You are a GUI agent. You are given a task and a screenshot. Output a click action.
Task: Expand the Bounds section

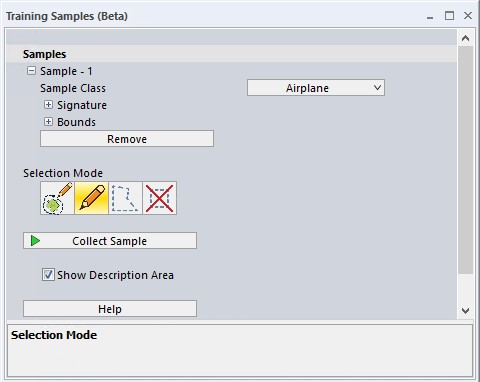point(48,122)
